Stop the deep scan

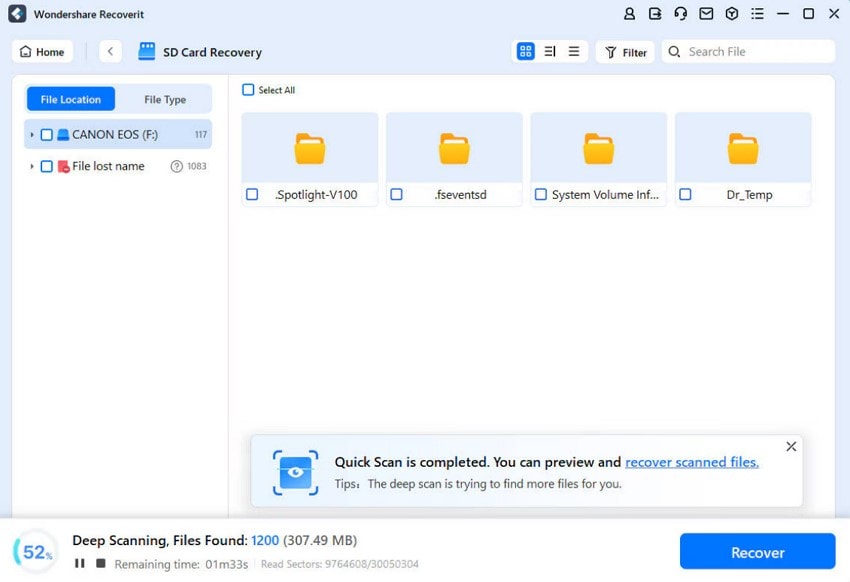(101, 563)
